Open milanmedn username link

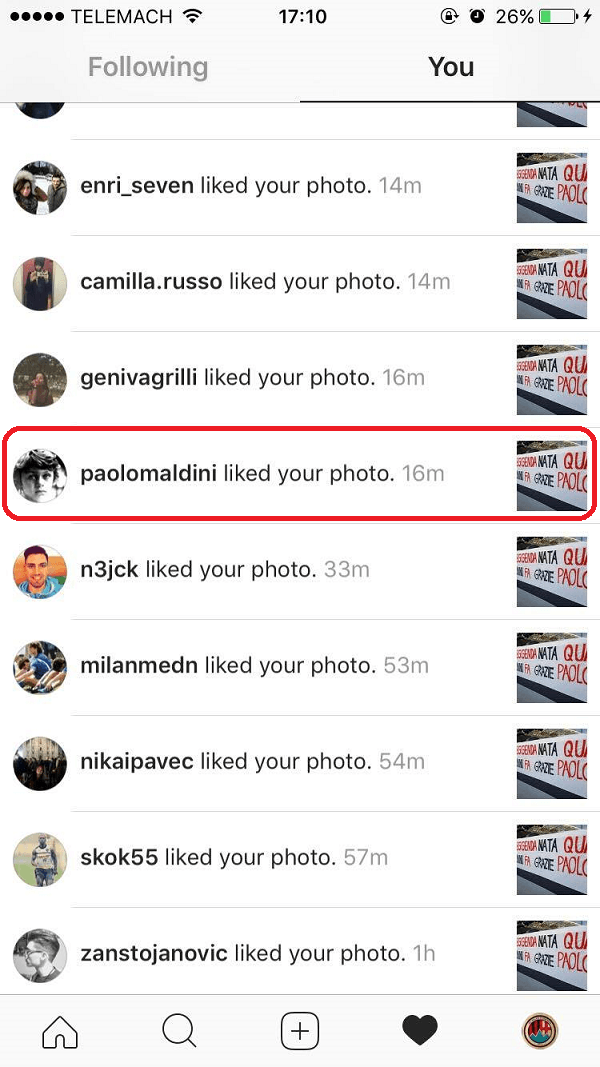coord(139,665)
